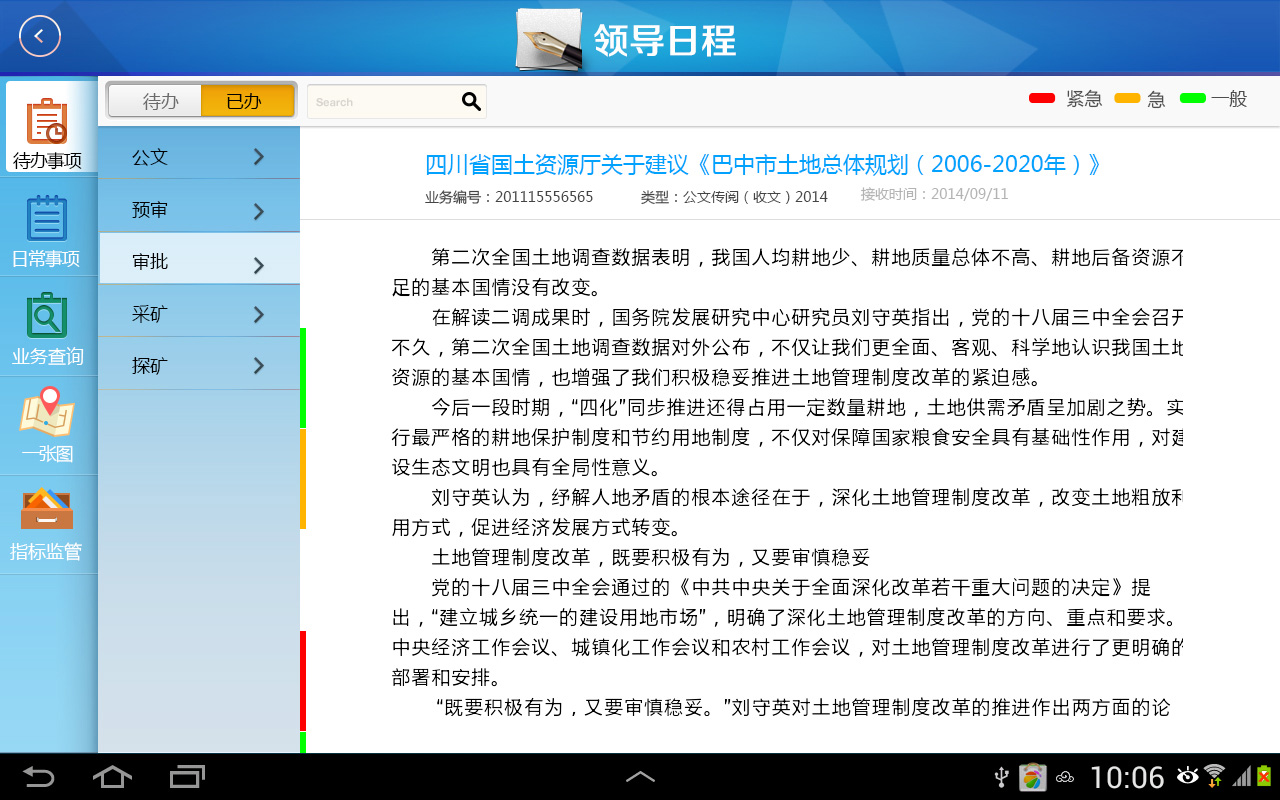Tap paragraph starting 今后一段时期
This screenshot has width=1280, height=800.
pyautogui.click(x=788, y=437)
